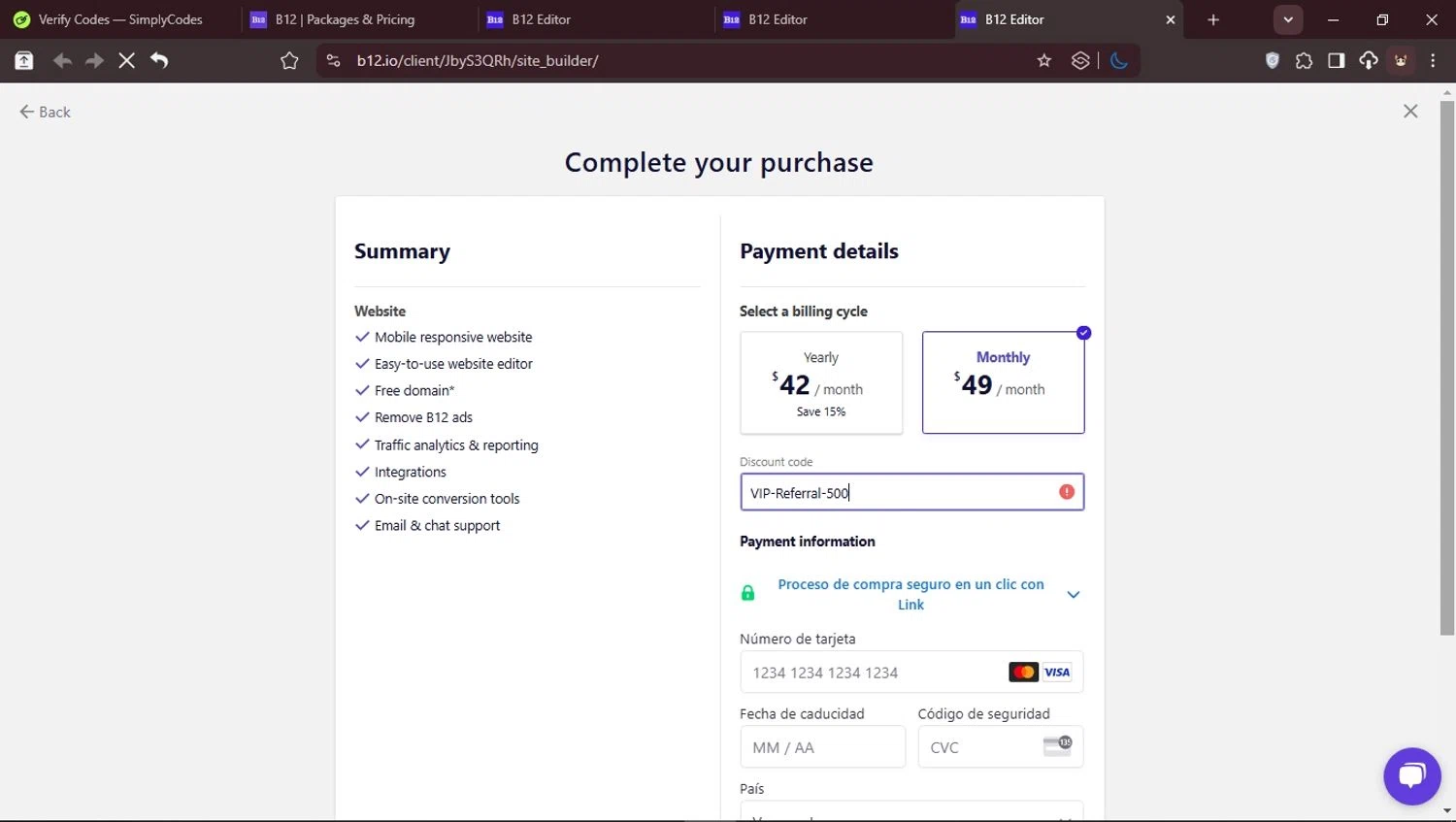Click the shield extension icon
The image size is (1456, 822).
pyautogui.click(x=1273, y=60)
